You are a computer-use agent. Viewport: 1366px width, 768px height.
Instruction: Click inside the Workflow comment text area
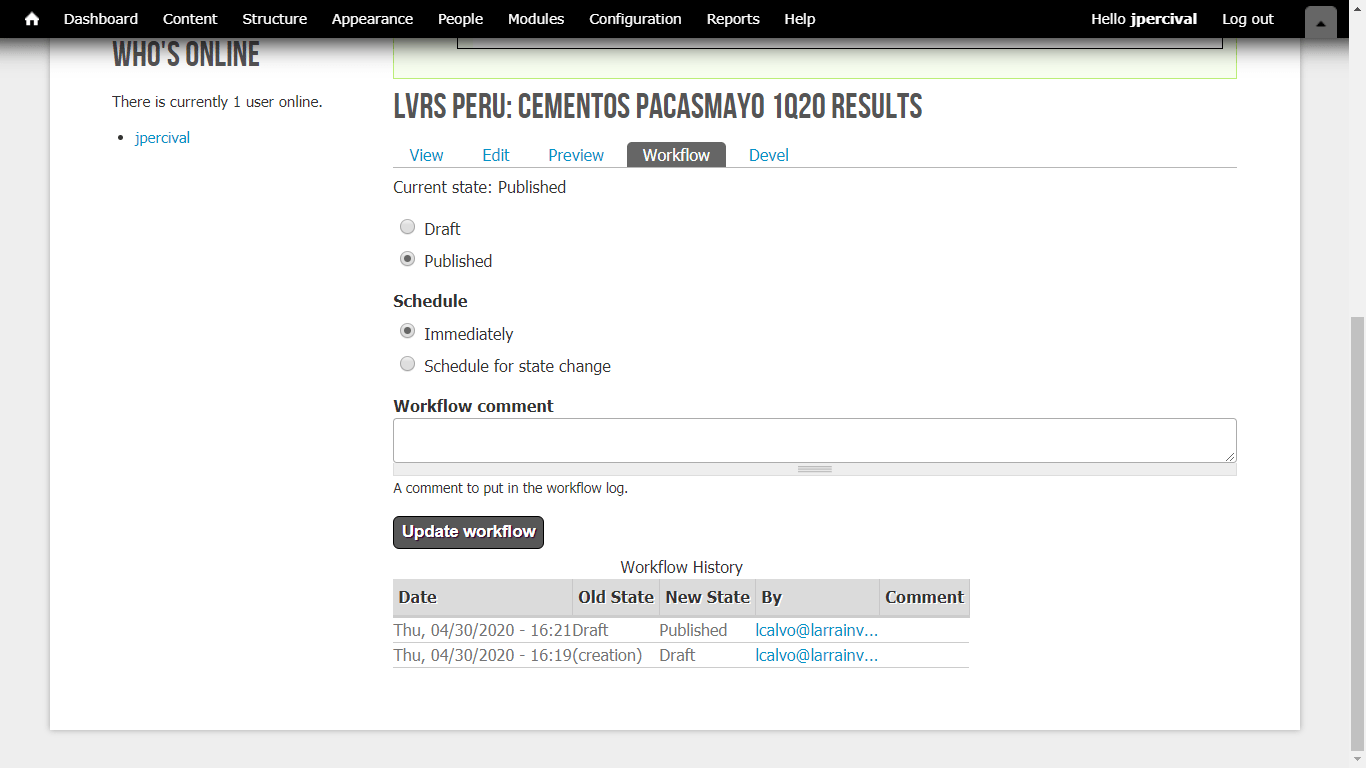coord(814,440)
